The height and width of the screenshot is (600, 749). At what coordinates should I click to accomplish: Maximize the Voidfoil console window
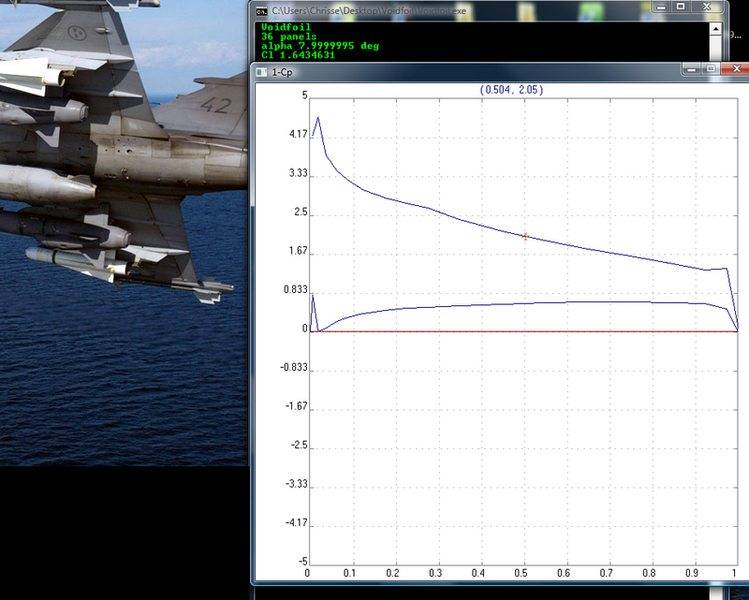pyautogui.click(x=681, y=7)
